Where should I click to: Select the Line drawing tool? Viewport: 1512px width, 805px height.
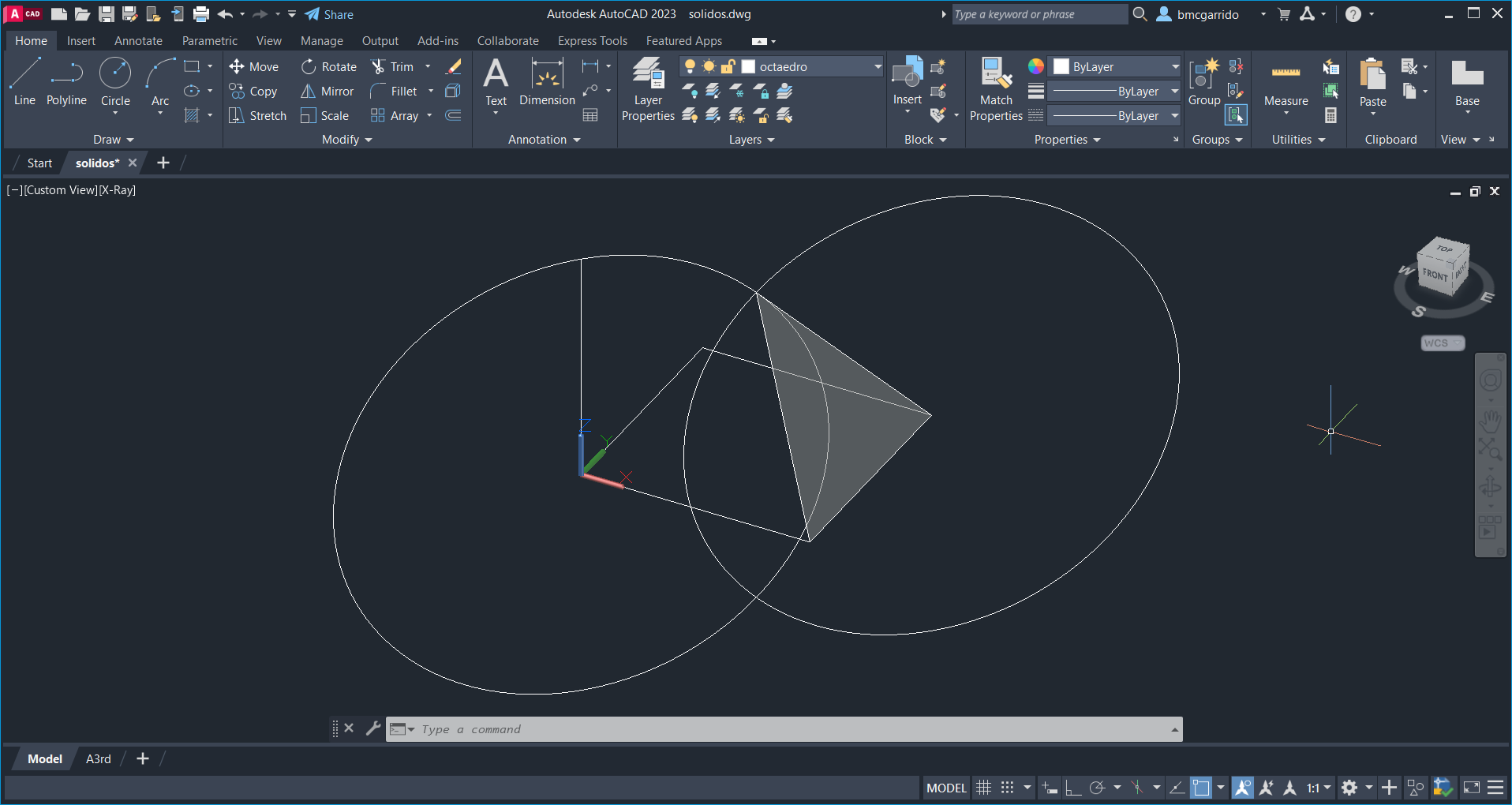tap(24, 81)
